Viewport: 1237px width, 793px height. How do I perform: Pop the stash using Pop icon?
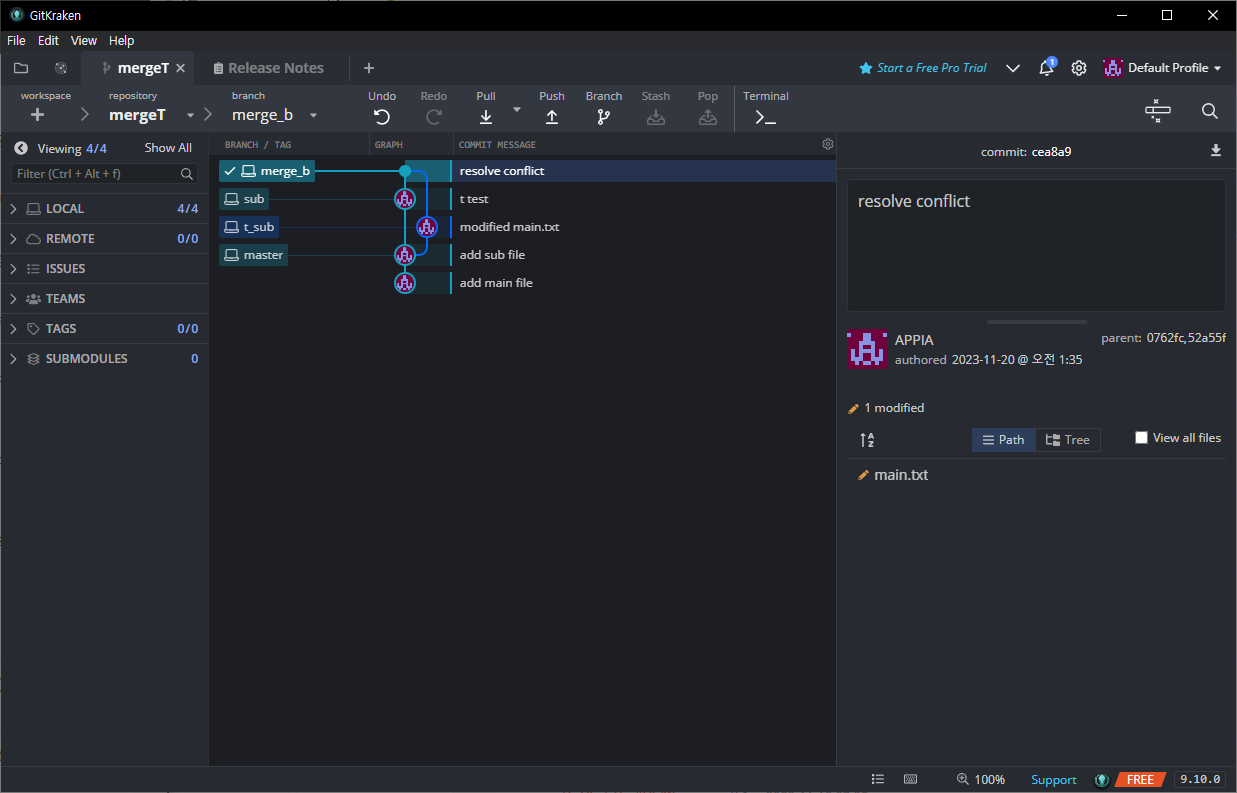click(708, 117)
